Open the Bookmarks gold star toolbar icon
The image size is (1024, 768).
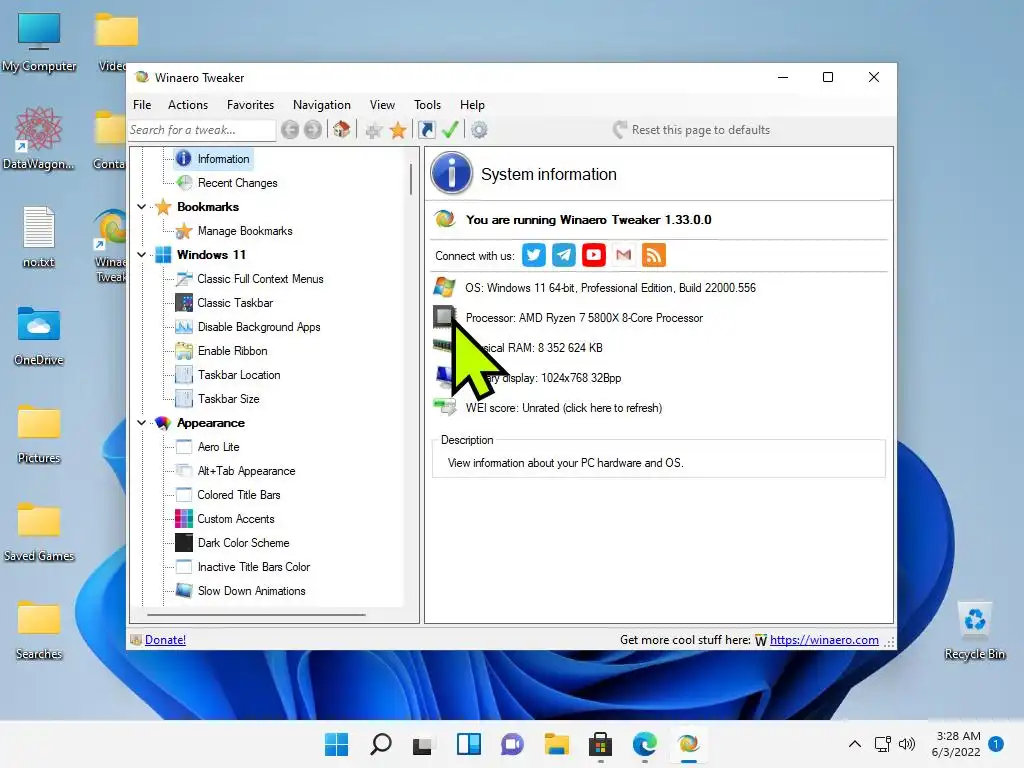pyautogui.click(x=398, y=130)
